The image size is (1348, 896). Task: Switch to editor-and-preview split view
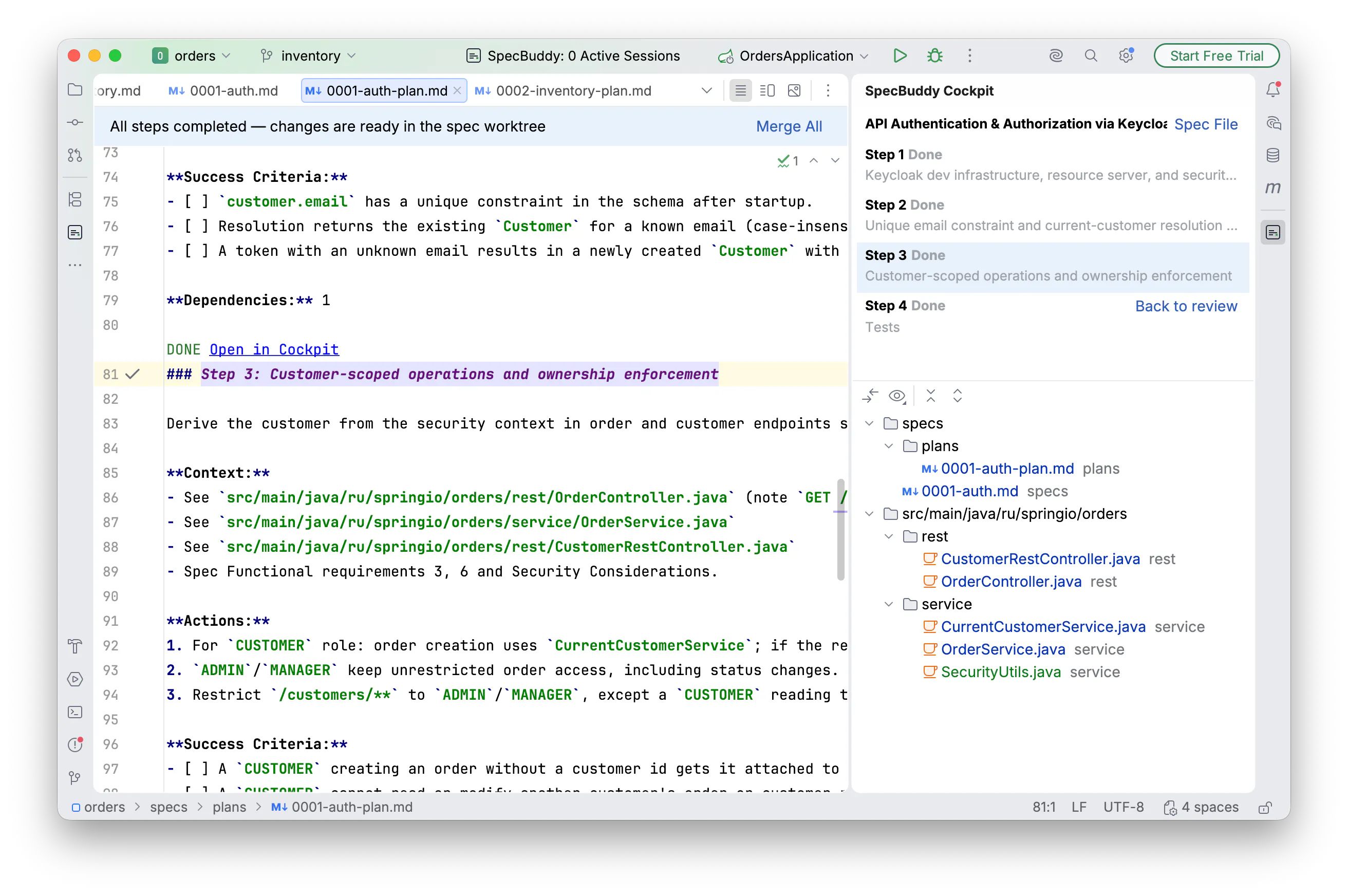(x=767, y=90)
